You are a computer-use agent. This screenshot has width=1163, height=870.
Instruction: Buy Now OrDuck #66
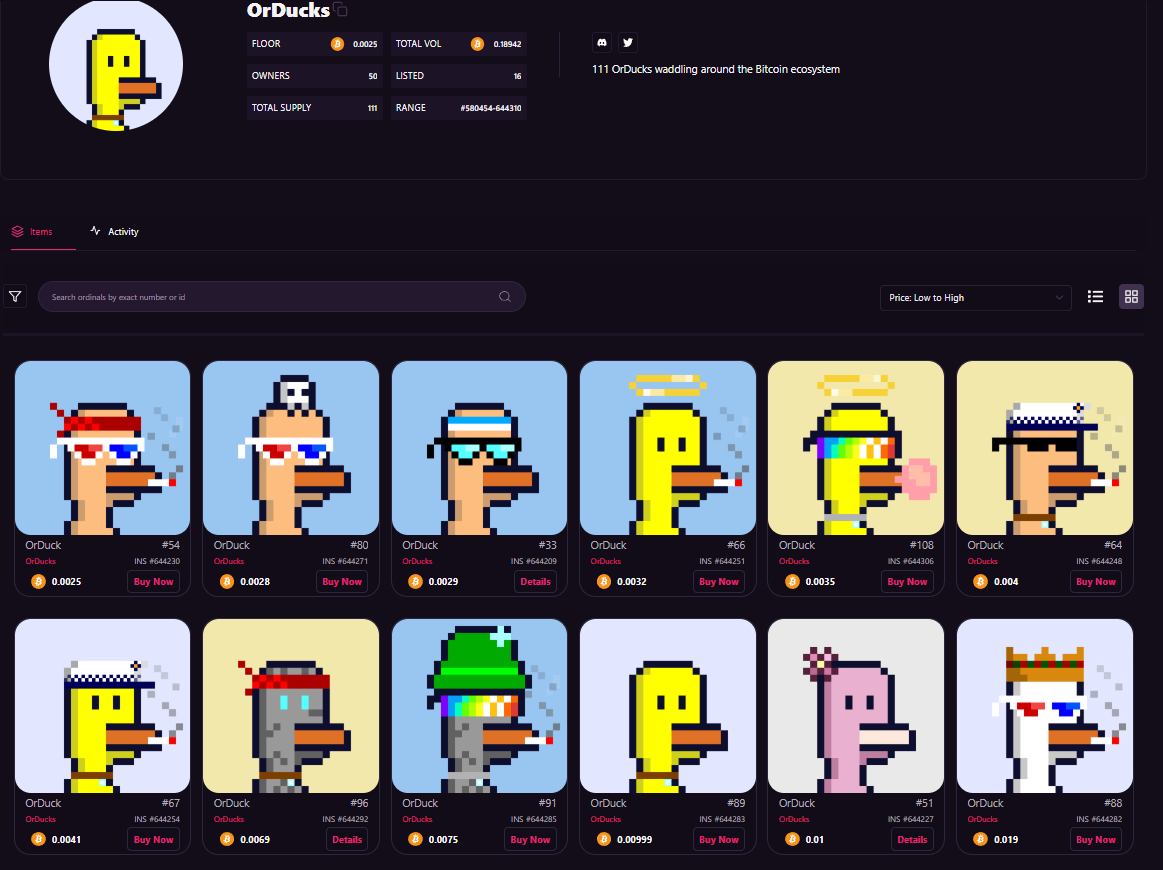tap(719, 581)
